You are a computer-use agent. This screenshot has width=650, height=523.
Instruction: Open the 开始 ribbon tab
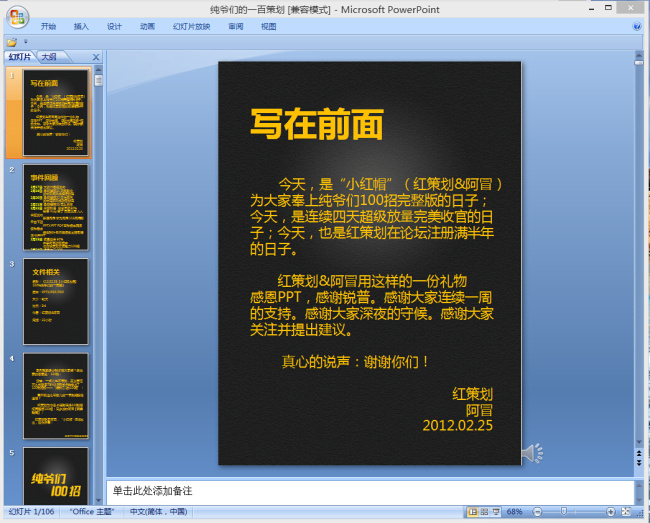[49, 27]
